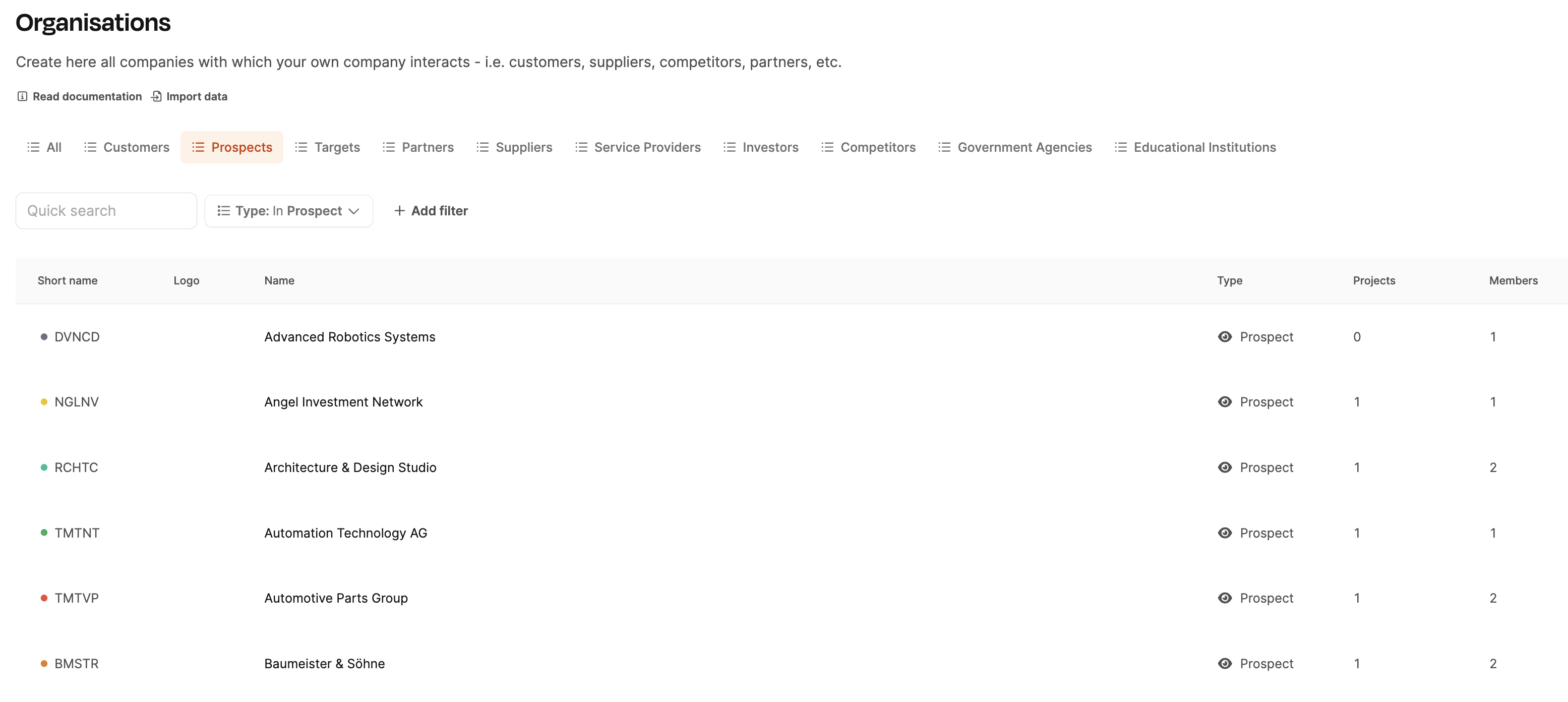
Task: Click the RCHTC short name
Action: pos(76,467)
